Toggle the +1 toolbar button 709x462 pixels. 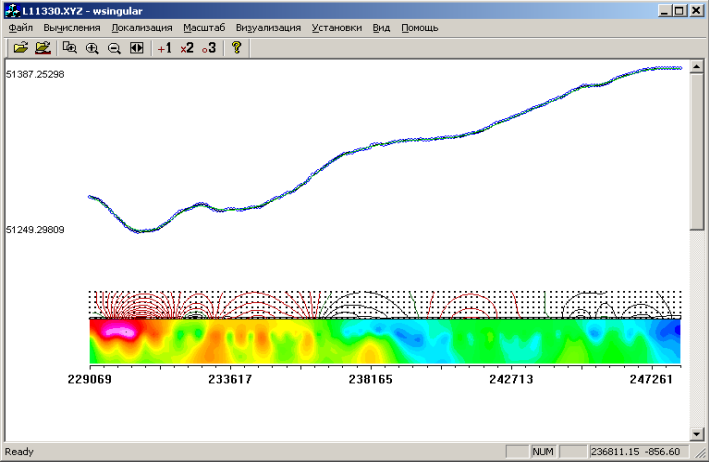[164, 47]
